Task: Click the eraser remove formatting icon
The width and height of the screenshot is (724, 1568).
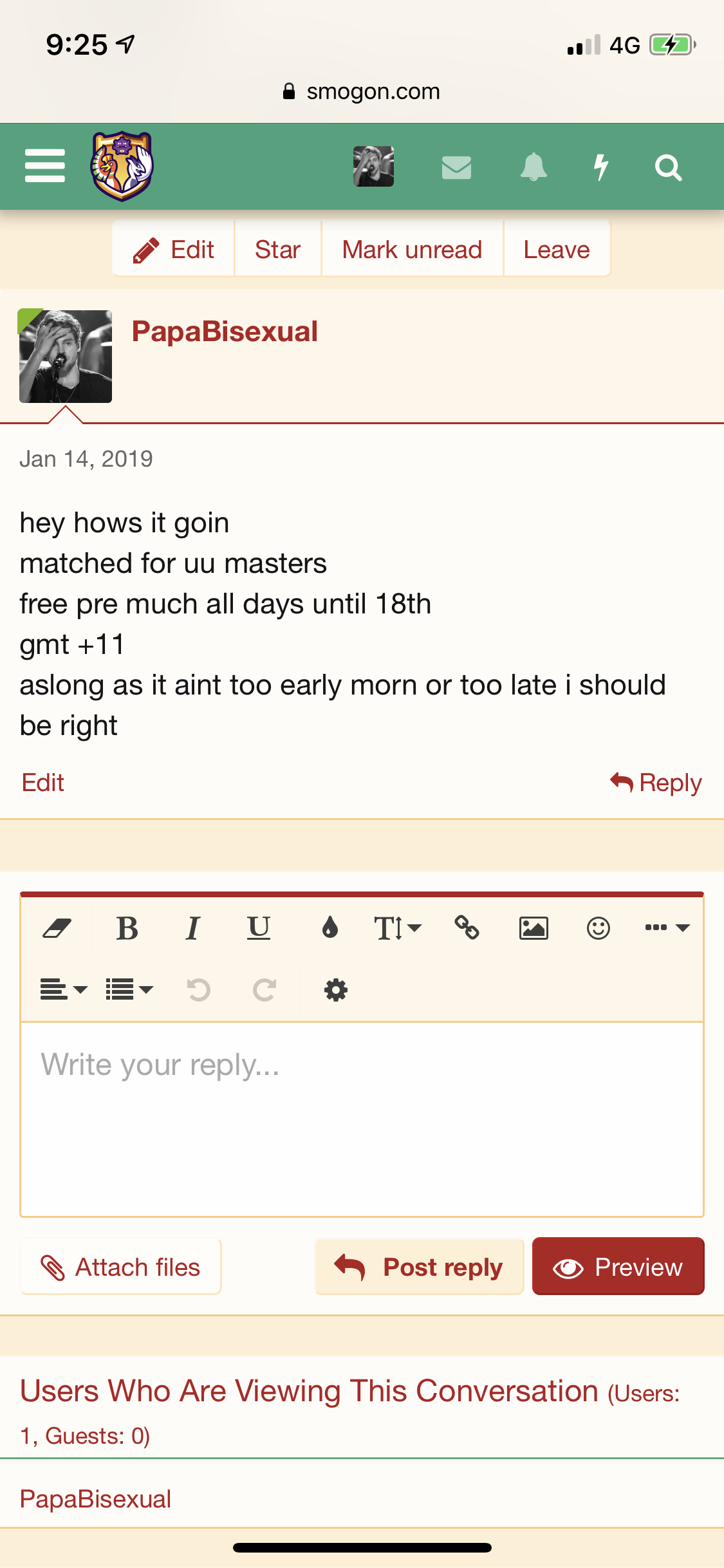Action: 57,928
